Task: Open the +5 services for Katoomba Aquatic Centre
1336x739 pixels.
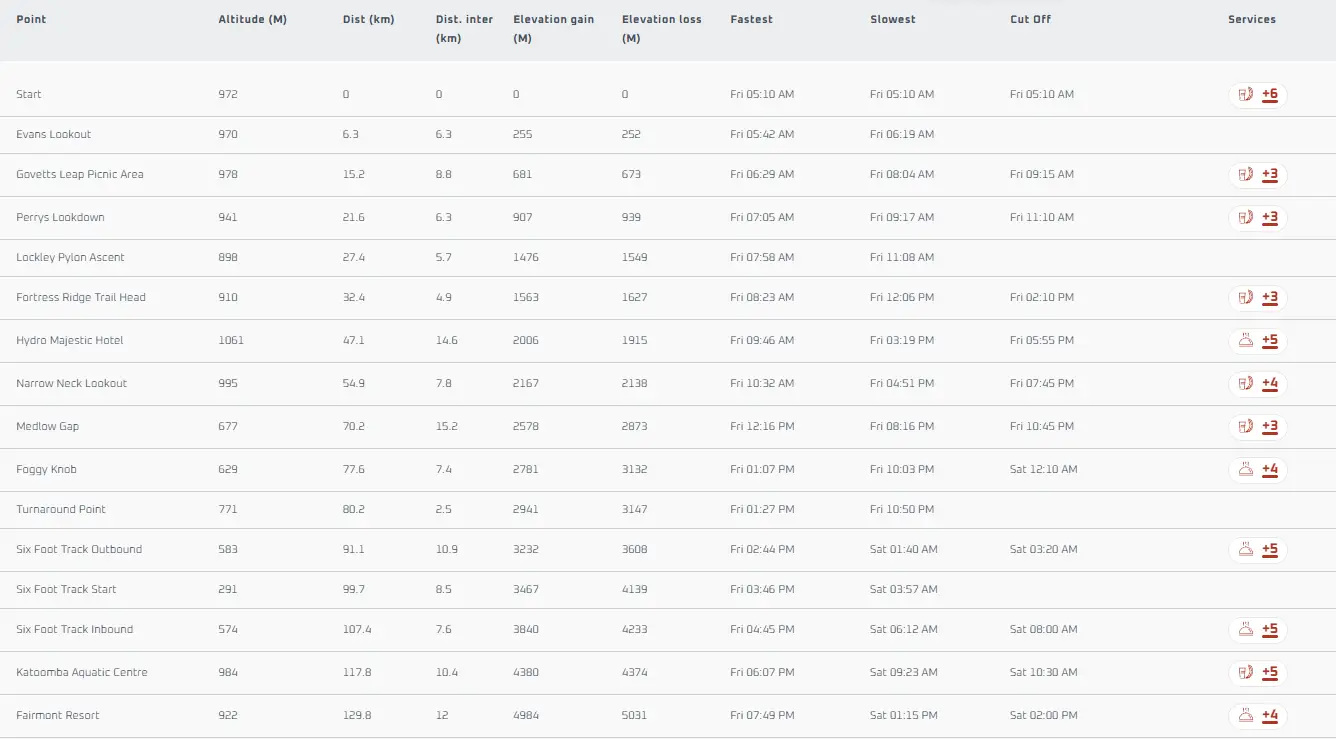Action: [1270, 672]
